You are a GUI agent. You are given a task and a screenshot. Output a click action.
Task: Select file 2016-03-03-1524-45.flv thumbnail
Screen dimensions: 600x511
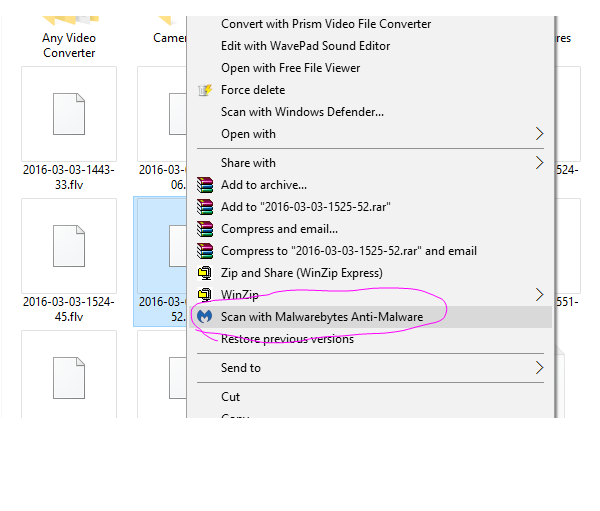pos(68,245)
